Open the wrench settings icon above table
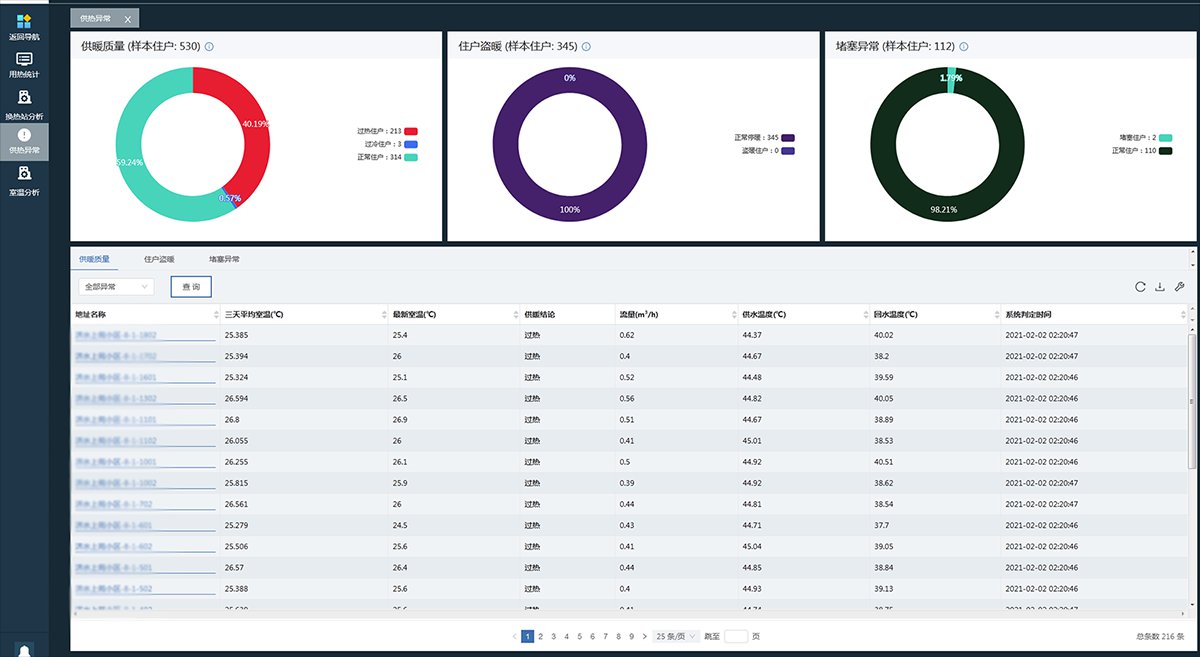1200x657 pixels. point(1180,287)
